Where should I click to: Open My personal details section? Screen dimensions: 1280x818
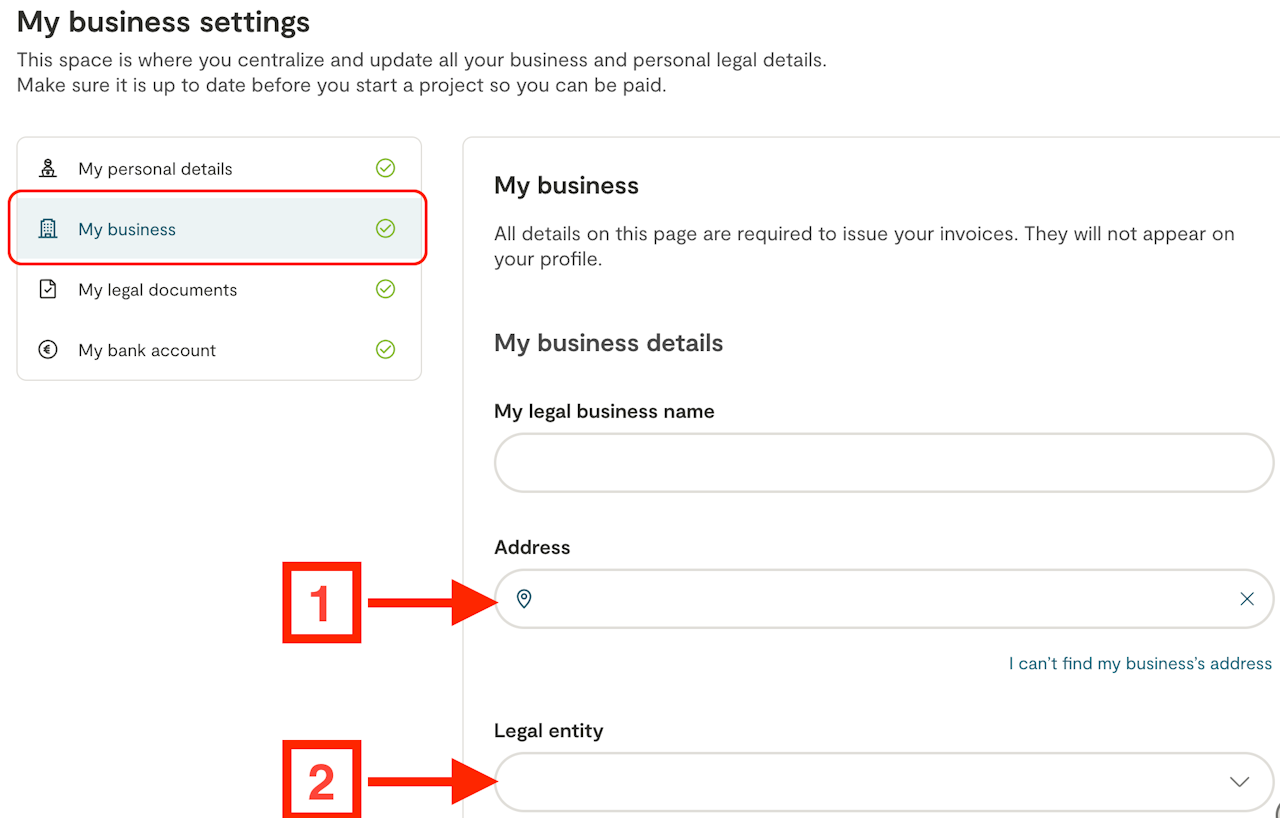click(155, 169)
